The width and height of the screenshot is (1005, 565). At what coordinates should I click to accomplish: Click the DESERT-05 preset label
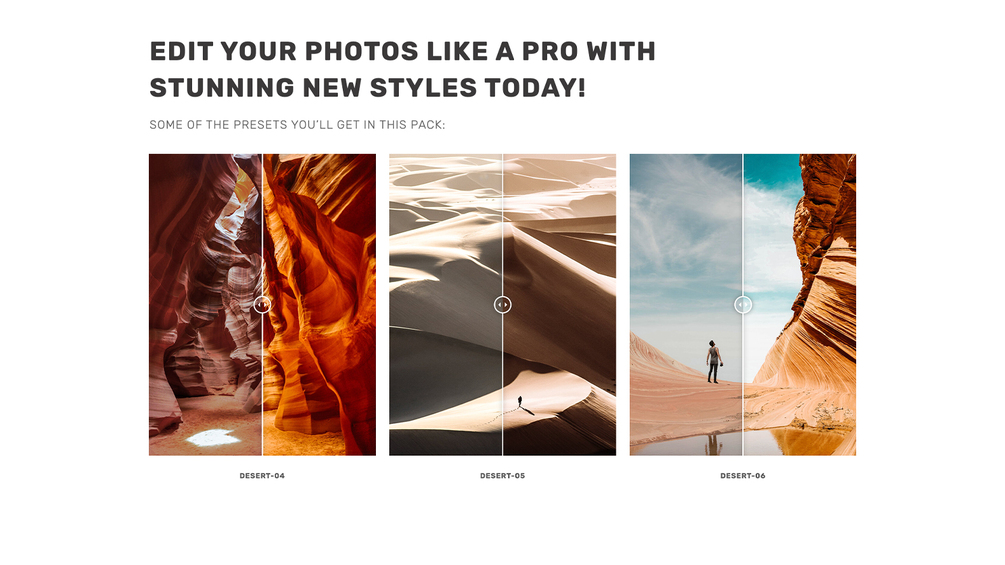(x=502, y=476)
